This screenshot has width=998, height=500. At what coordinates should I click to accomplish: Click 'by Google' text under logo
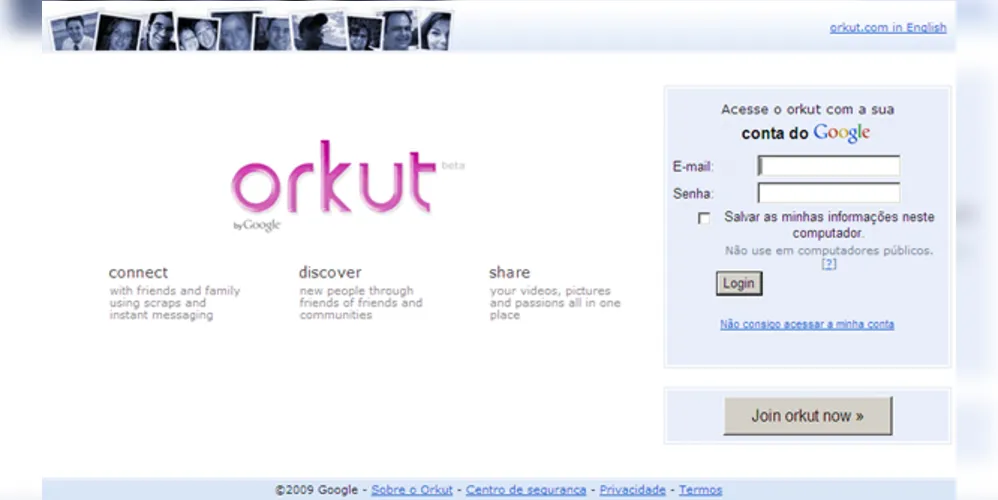[257, 225]
